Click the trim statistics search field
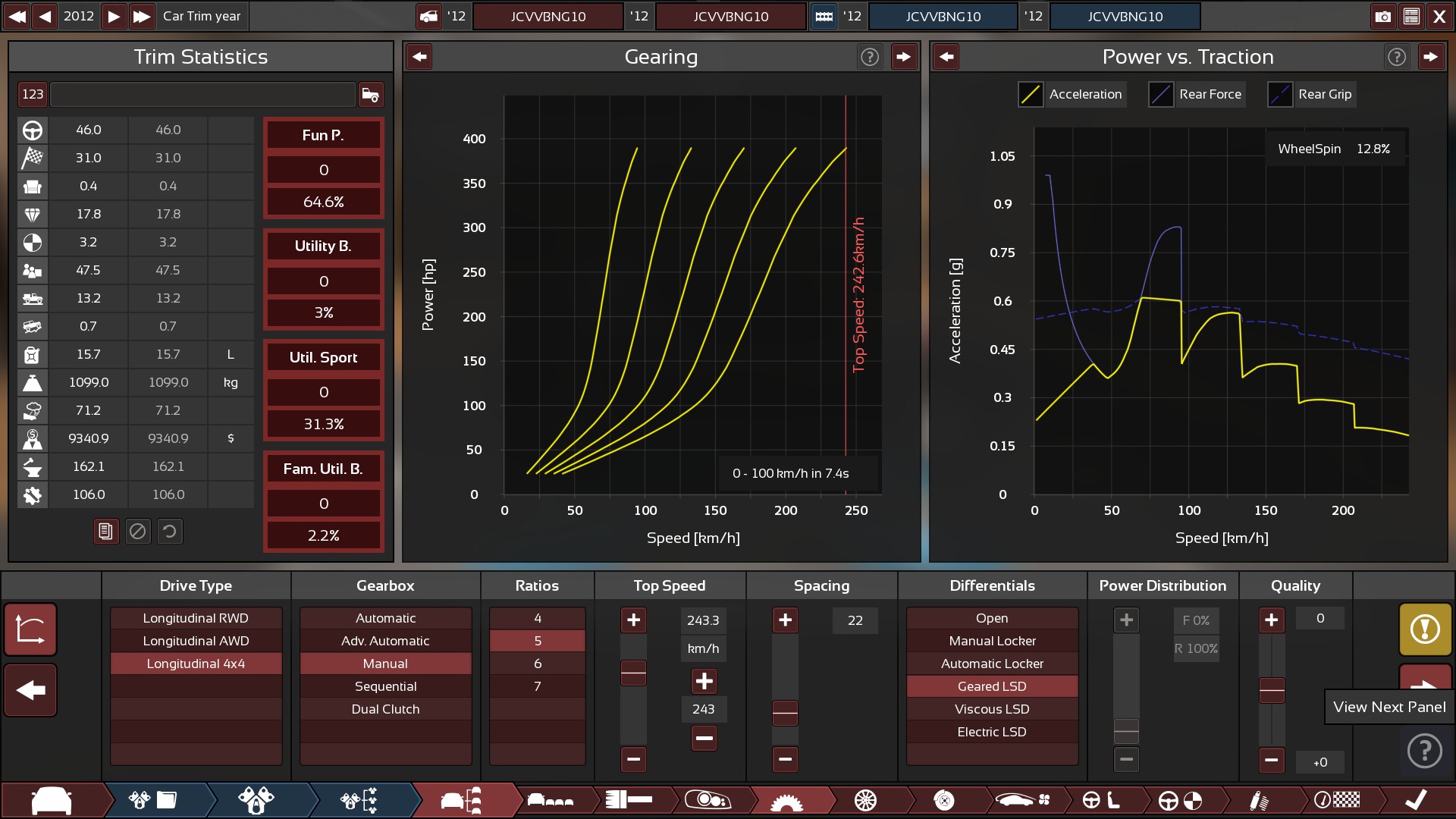 pos(202,95)
